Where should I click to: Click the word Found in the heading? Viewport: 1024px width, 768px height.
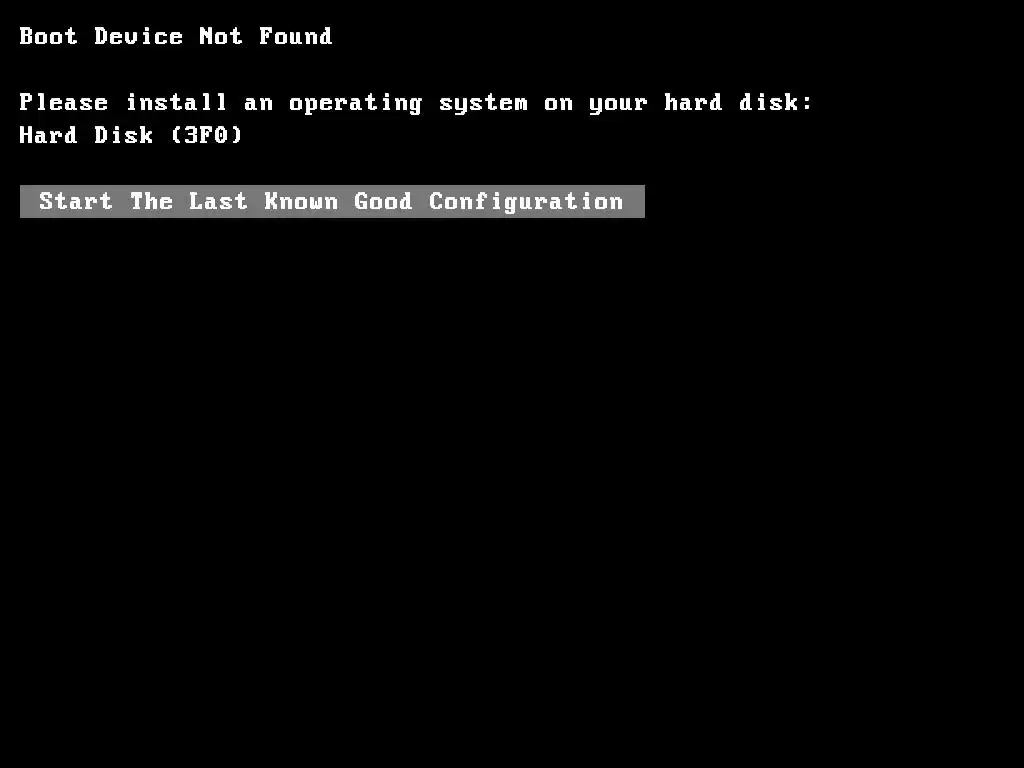pyautogui.click(x=296, y=36)
